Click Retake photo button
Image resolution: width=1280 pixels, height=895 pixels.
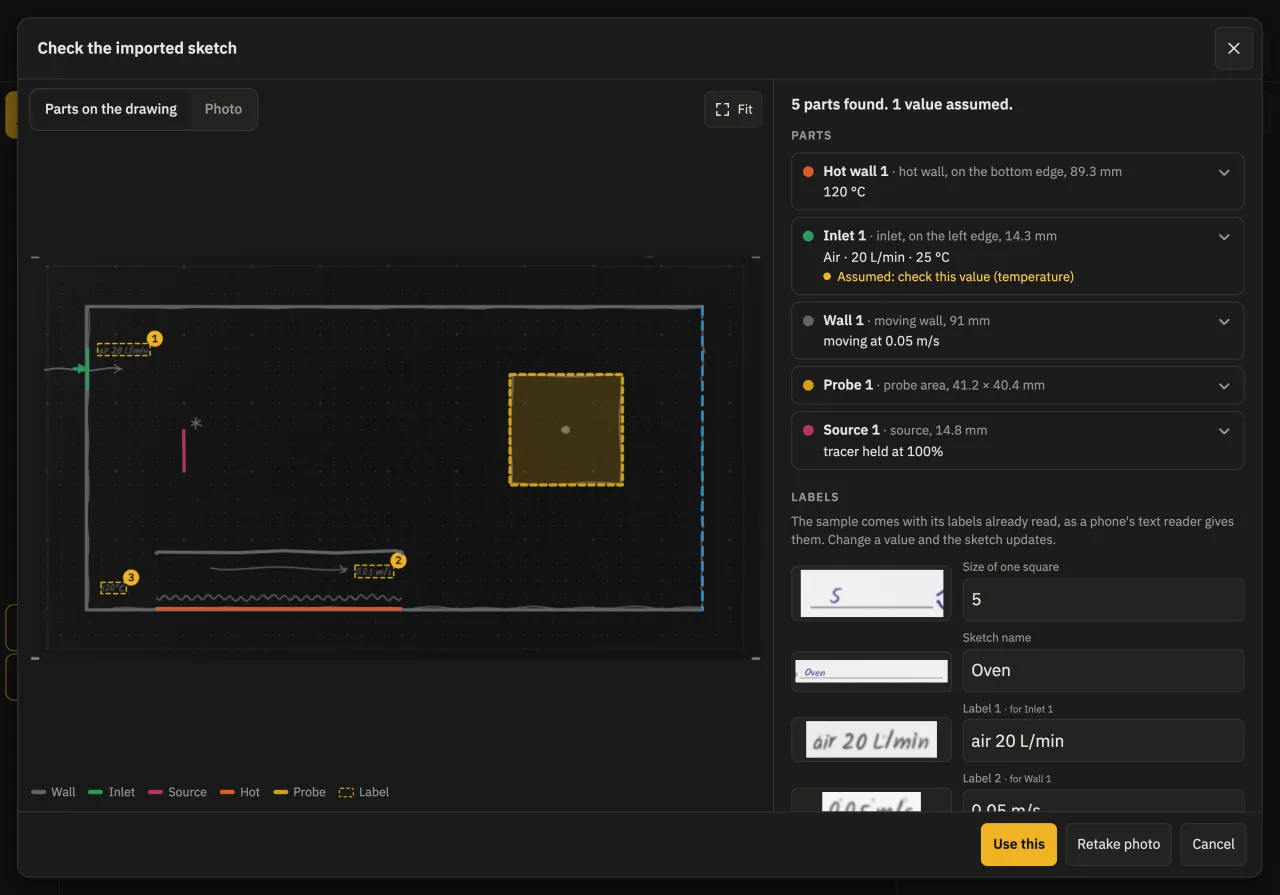pos(1119,844)
